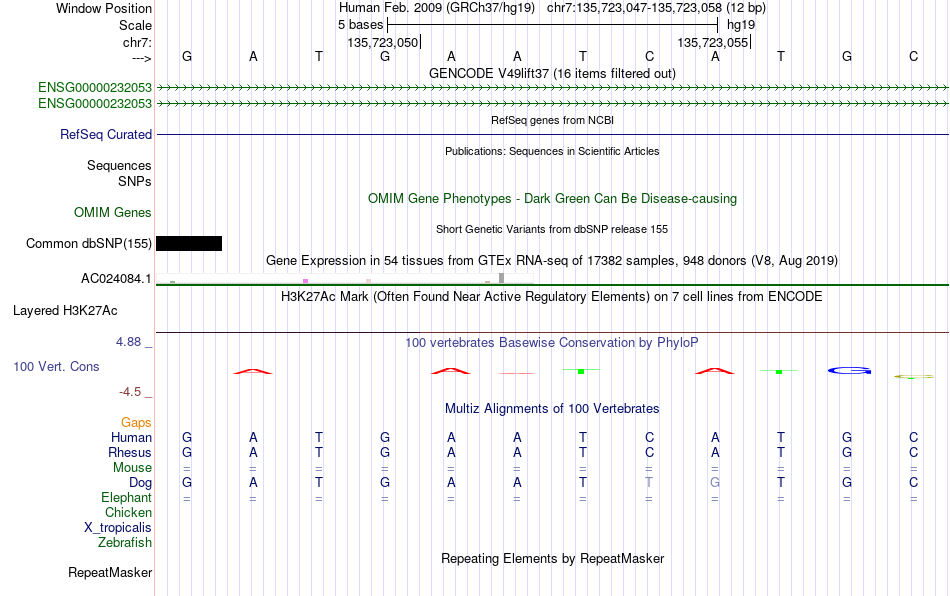
Task: Click the 135,723,050 ruler coordinate
Action: [x=383, y=42]
